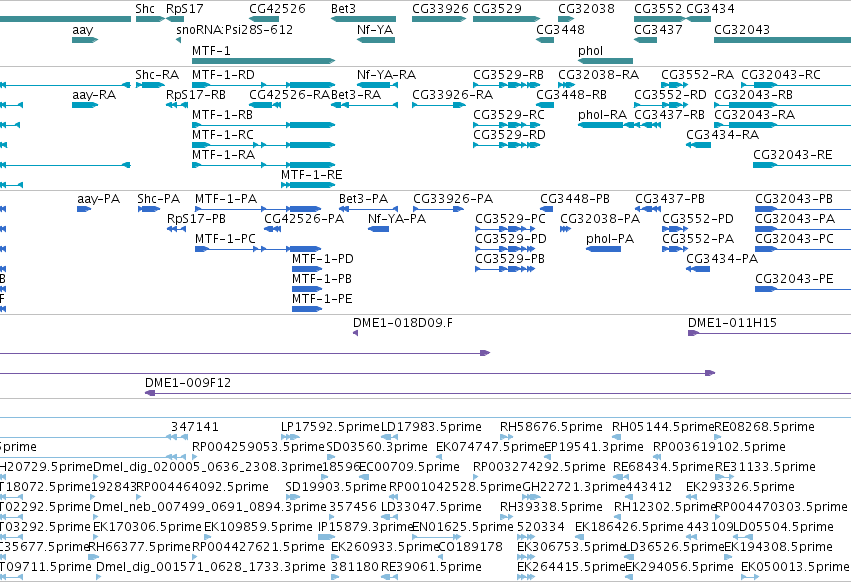
Task: Select transcript CG42526-RA
Action: point(265,105)
